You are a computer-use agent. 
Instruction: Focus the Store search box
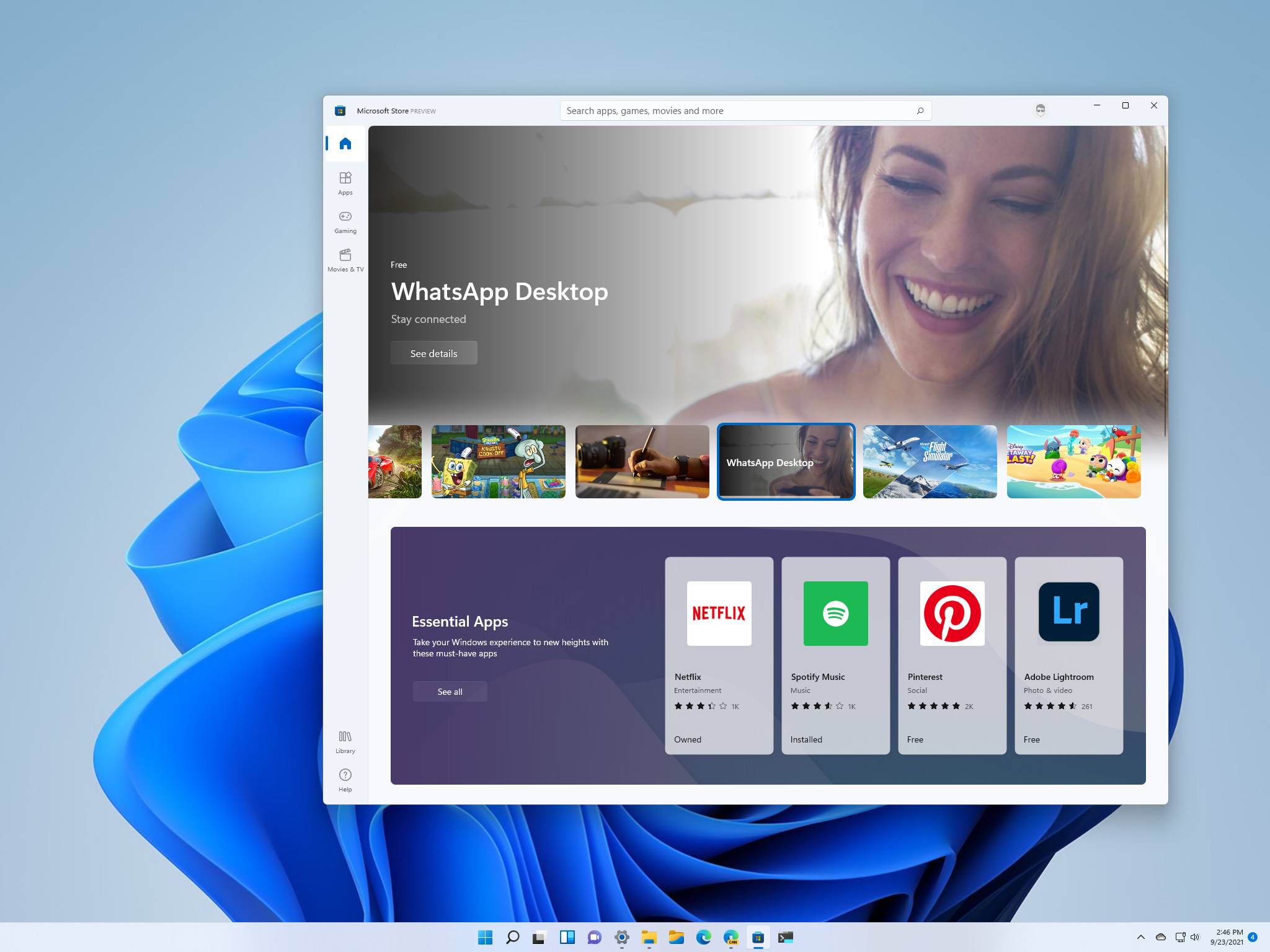point(745,111)
